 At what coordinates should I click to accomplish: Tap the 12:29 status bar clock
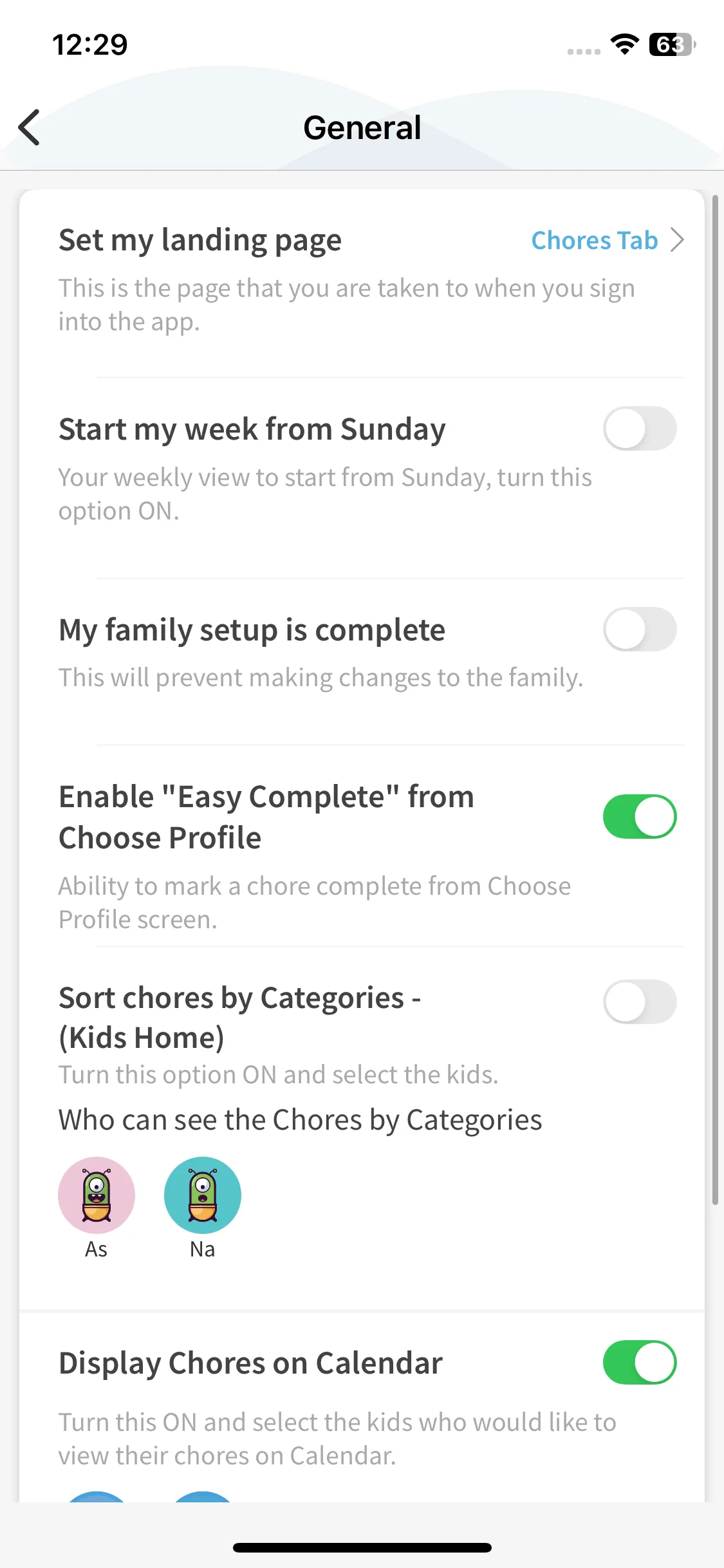click(x=90, y=44)
